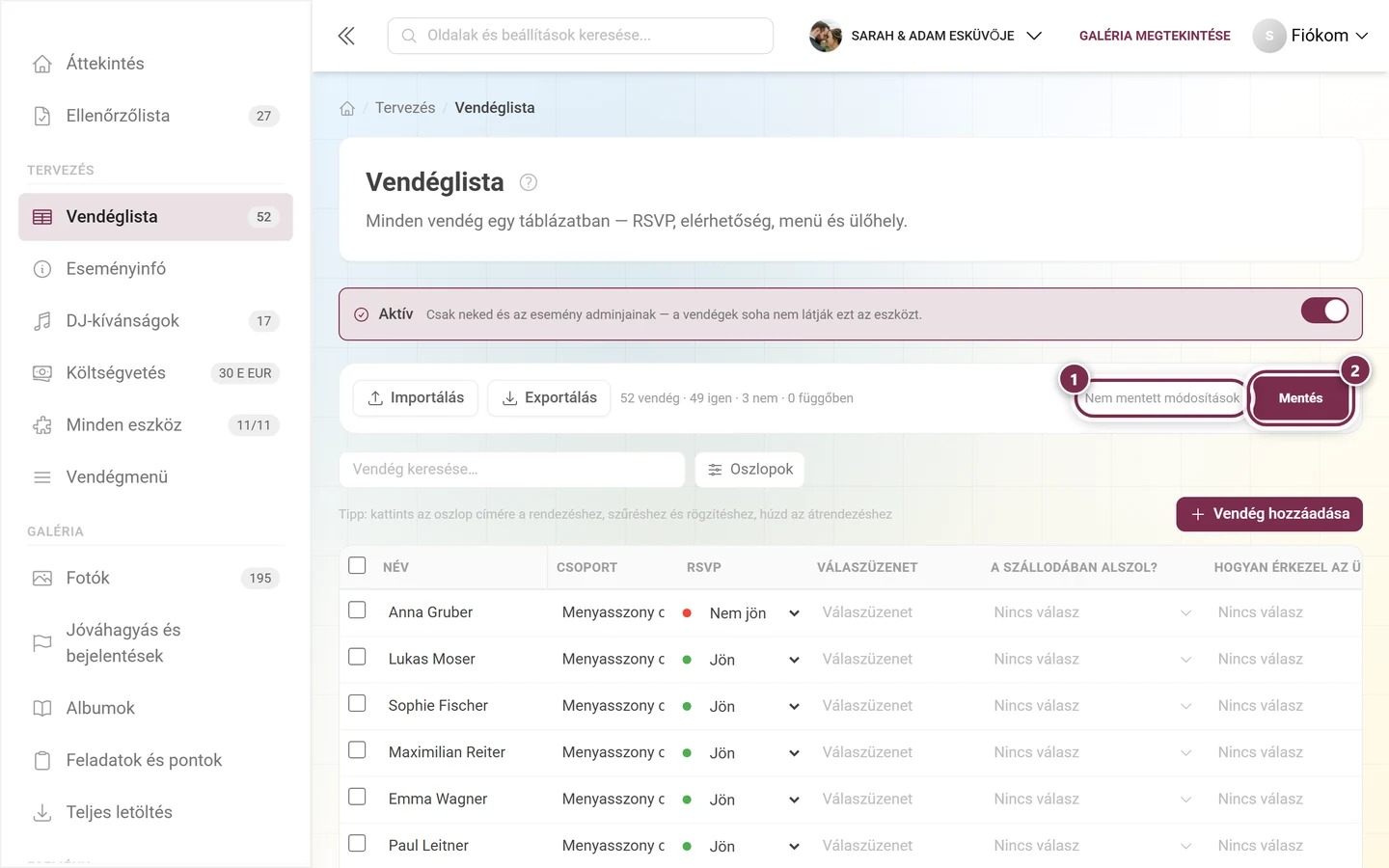Screen dimensions: 1389x868
Task: Open Lukas Moser's RSVP dropdown
Action: pos(753,660)
